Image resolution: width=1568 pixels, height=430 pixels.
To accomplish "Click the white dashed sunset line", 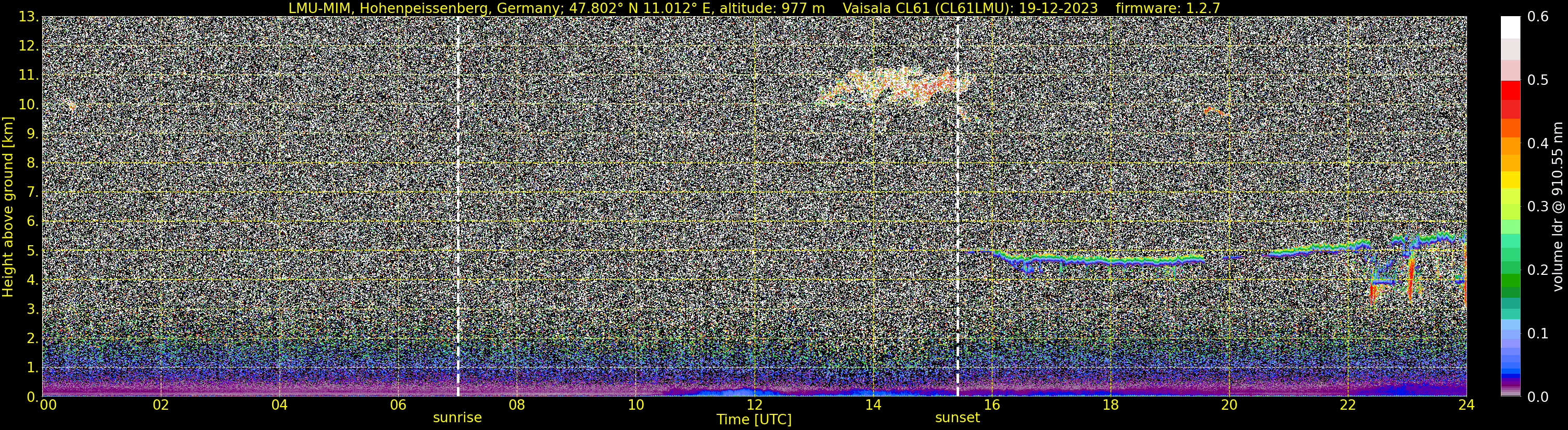I will coord(958,207).
